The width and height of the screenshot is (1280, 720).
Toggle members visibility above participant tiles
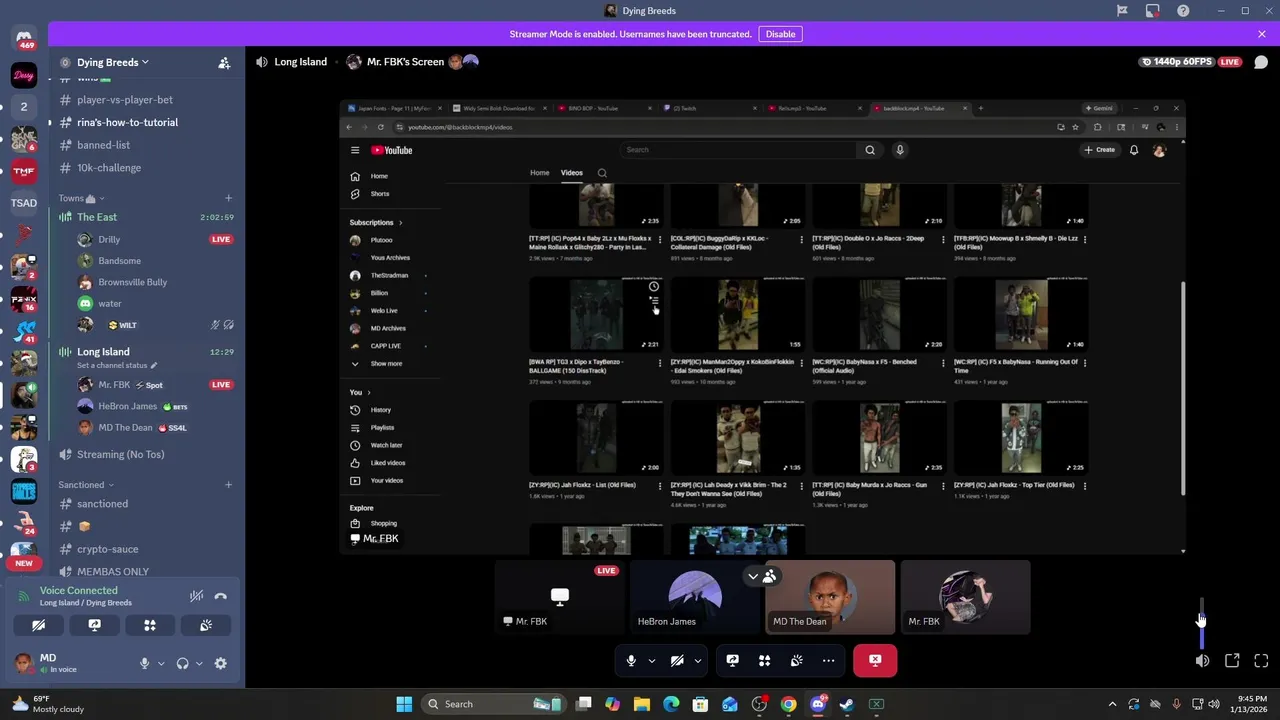762,577
